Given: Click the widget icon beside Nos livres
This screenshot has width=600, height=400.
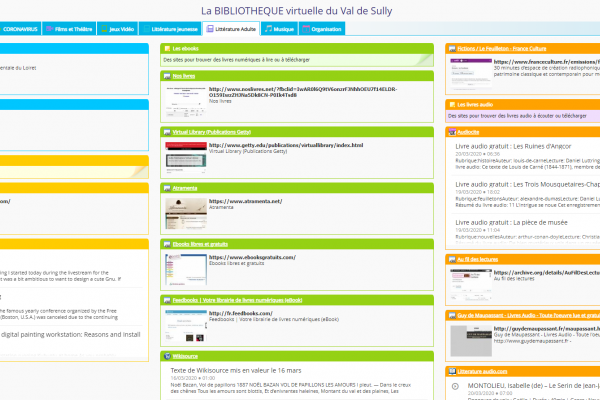Looking at the screenshot, I should click(167, 76).
